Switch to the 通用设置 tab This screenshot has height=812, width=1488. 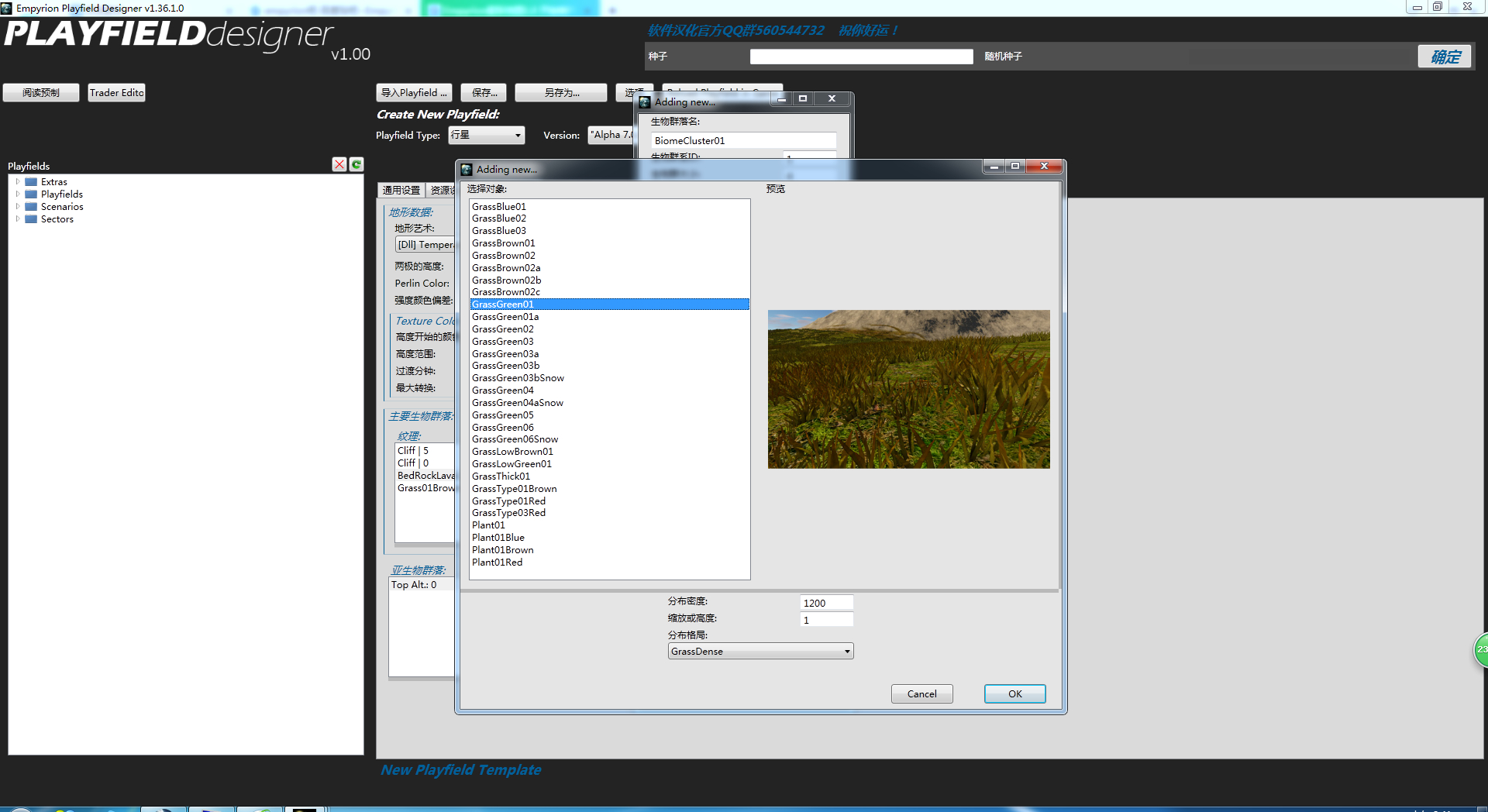click(401, 190)
